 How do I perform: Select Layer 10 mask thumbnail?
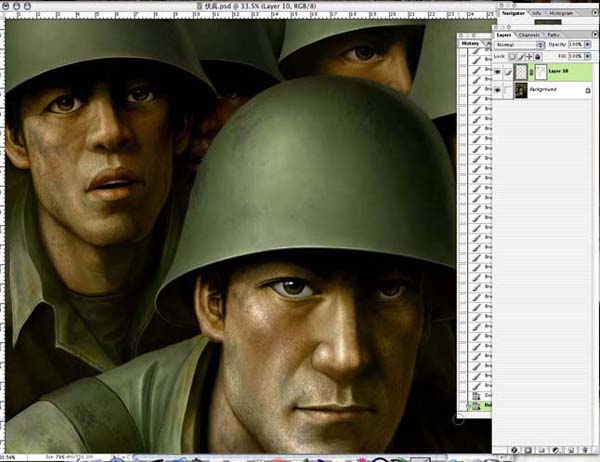(541, 72)
